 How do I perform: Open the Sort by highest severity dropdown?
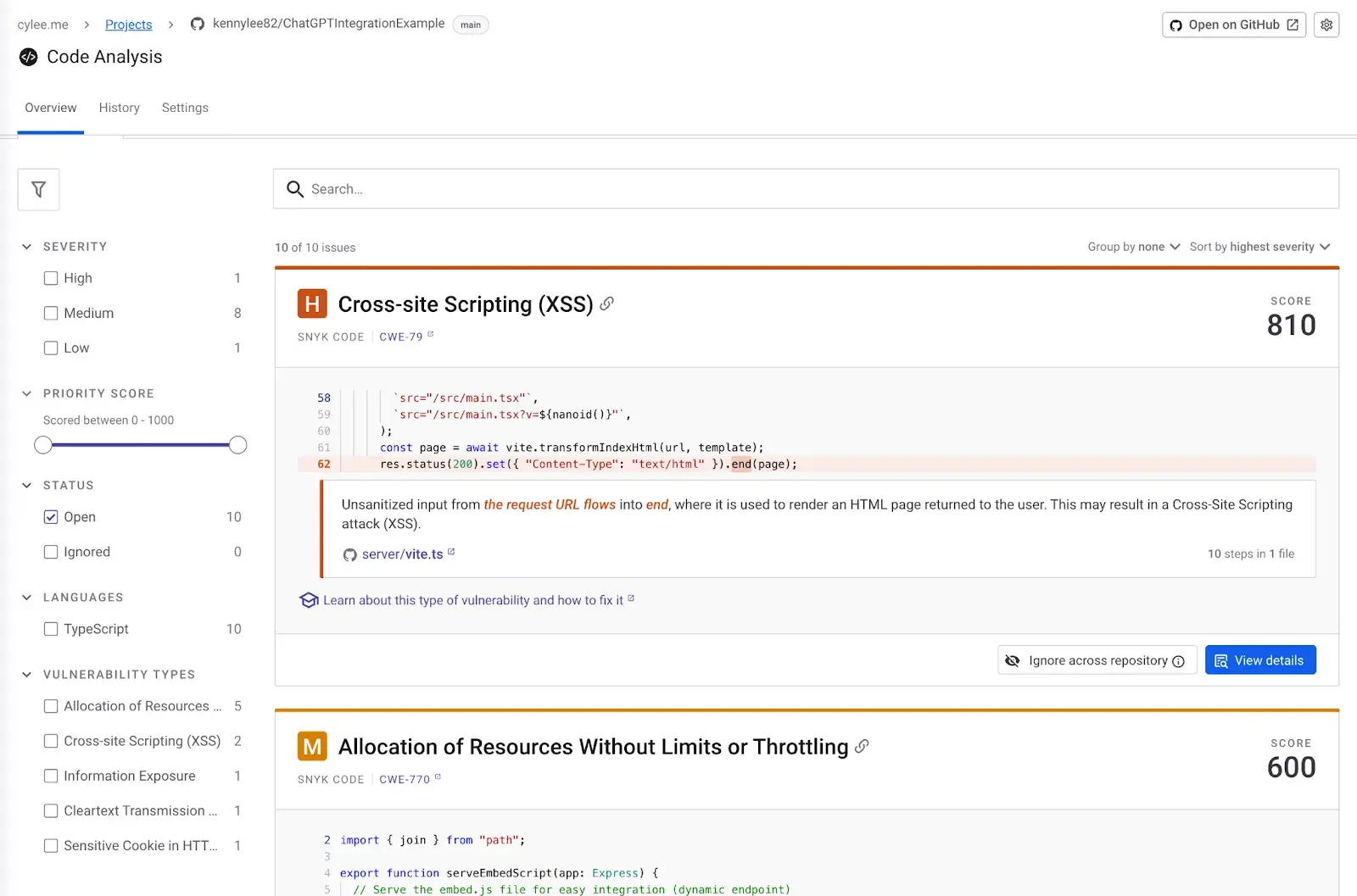[x=1259, y=247]
